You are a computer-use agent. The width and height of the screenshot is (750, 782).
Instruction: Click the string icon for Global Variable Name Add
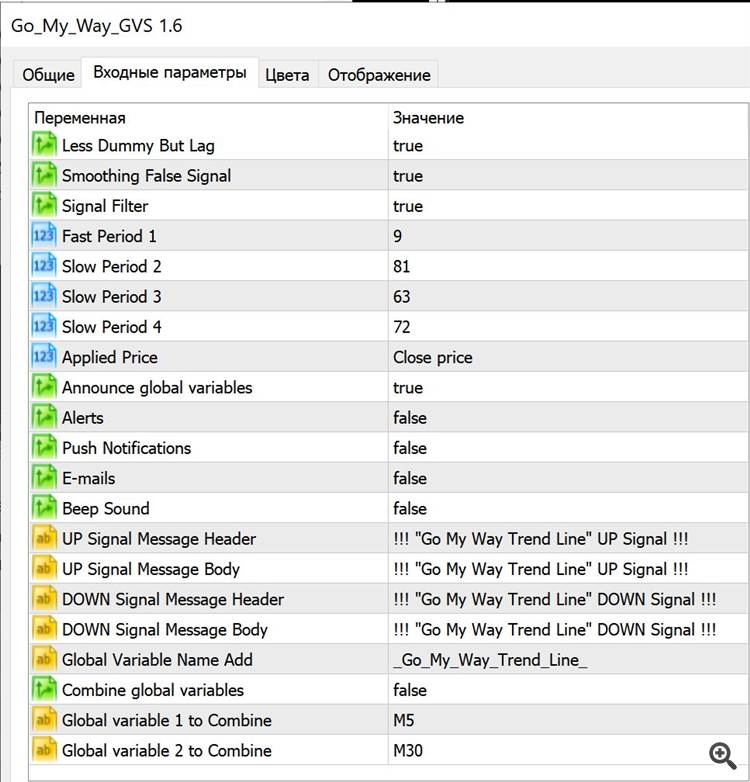pyautogui.click(x=44, y=660)
